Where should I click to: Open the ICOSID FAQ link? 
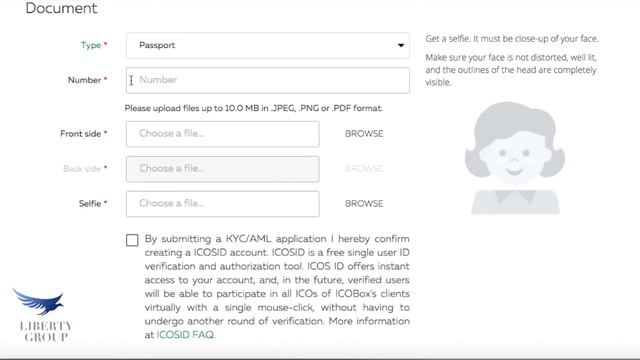click(x=185, y=335)
